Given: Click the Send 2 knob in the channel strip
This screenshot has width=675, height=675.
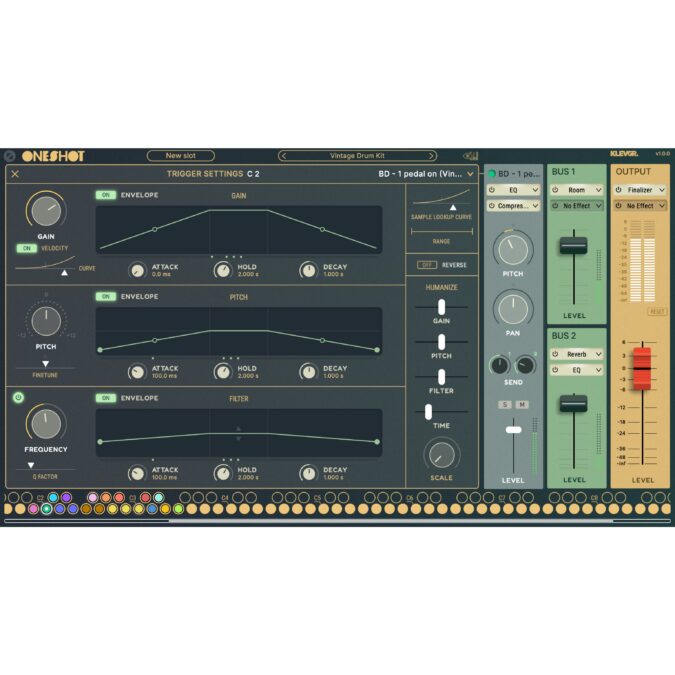Looking at the screenshot, I should click(x=525, y=365).
